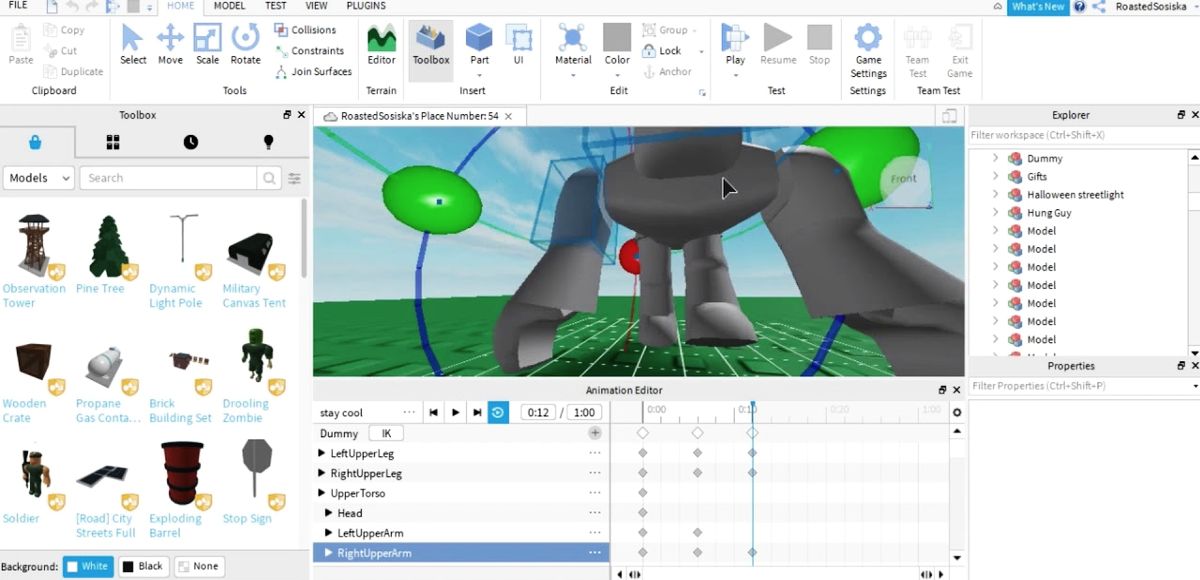Open the UI insert tool
The height and width of the screenshot is (580, 1200).
coord(519,45)
